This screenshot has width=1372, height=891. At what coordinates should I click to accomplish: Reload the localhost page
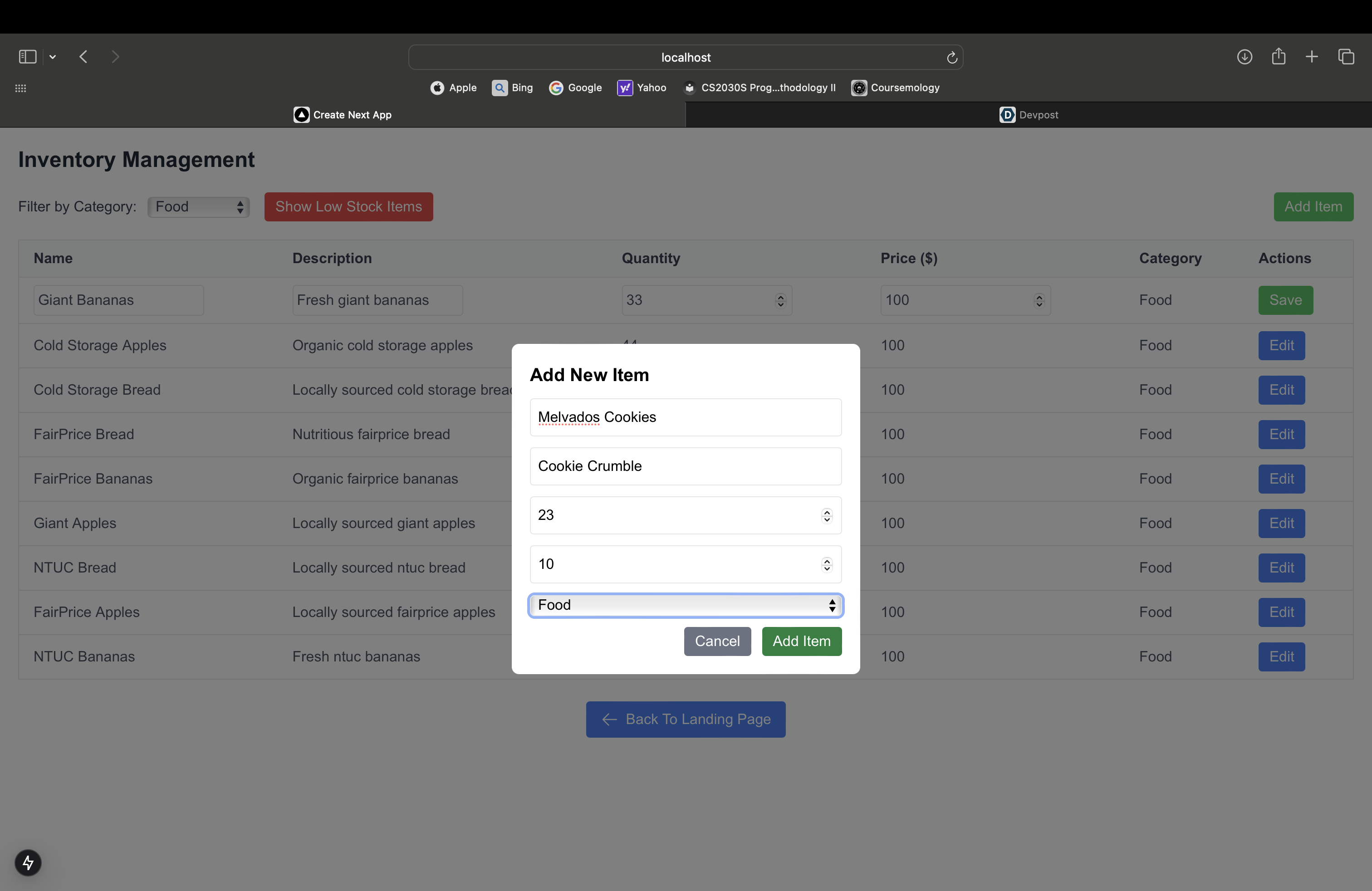coord(952,58)
